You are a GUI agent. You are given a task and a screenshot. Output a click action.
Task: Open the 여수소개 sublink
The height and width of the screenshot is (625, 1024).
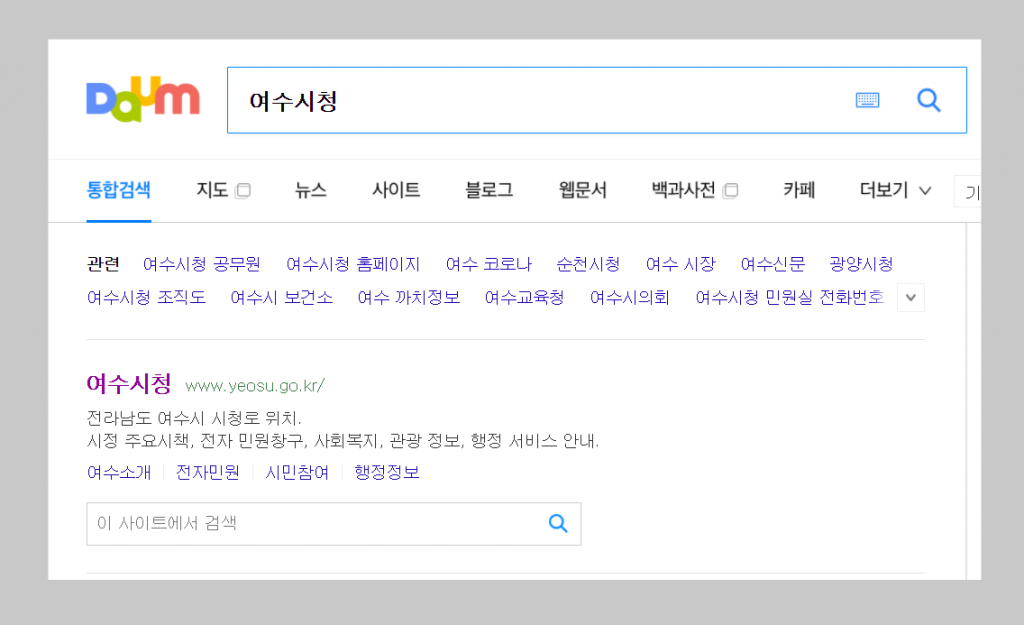point(119,472)
